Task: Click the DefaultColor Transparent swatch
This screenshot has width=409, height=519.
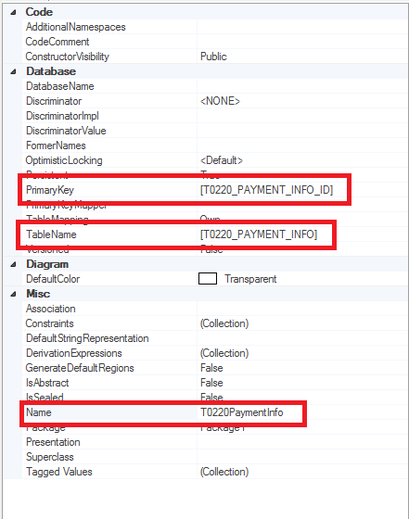Action: 208,279
